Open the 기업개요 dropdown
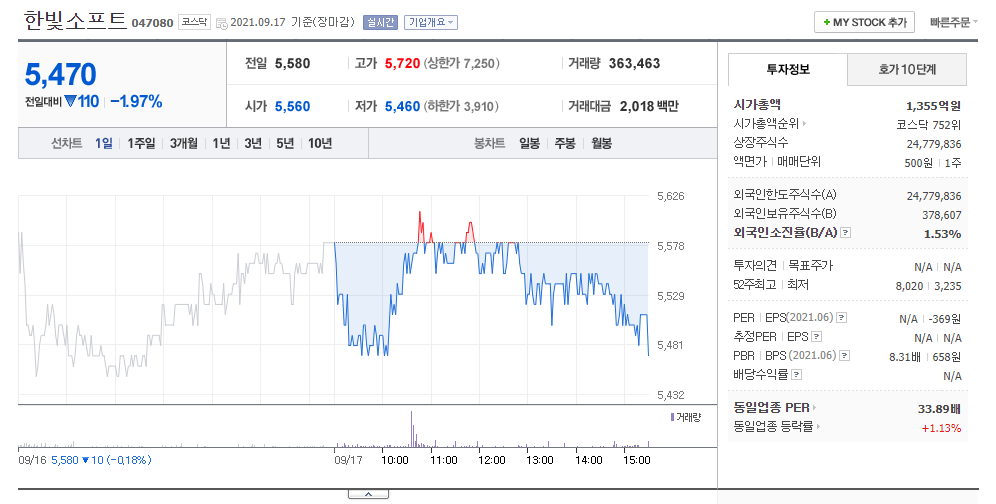996x504 pixels. click(431, 22)
